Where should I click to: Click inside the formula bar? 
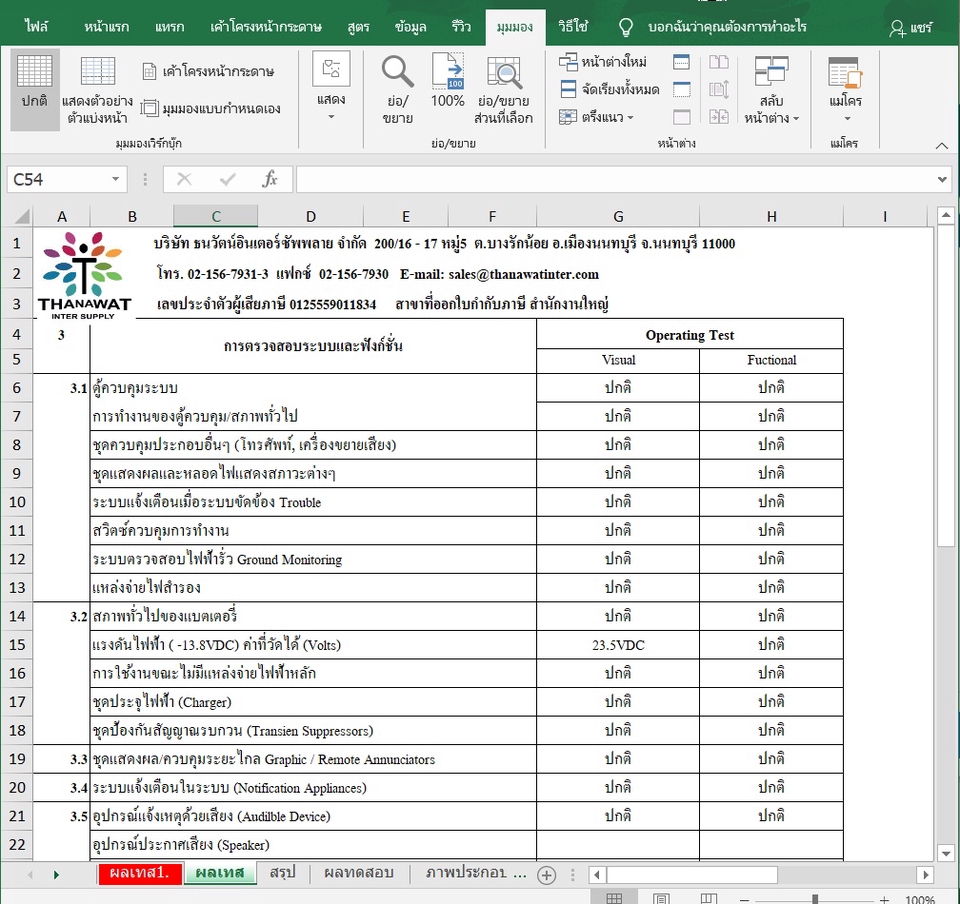pyautogui.click(x=615, y=179)
